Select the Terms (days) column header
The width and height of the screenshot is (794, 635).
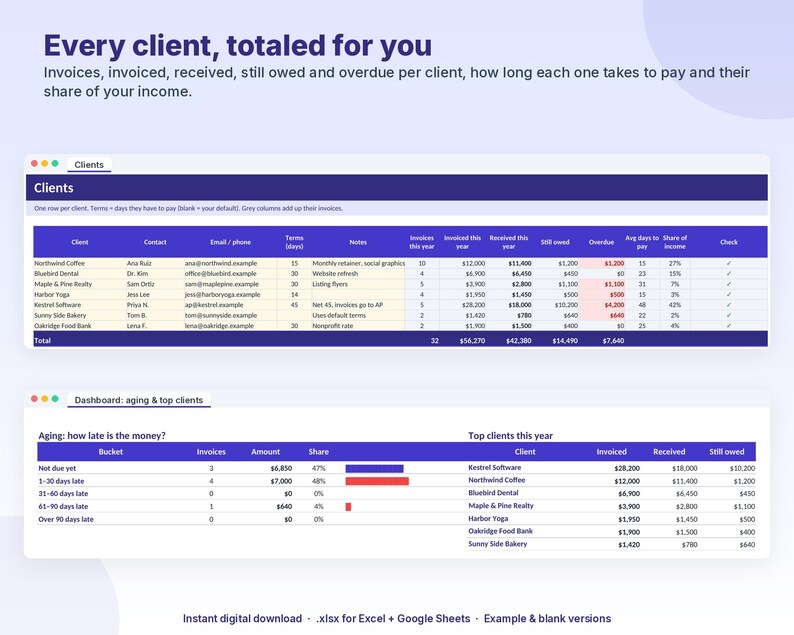point(294,242)
